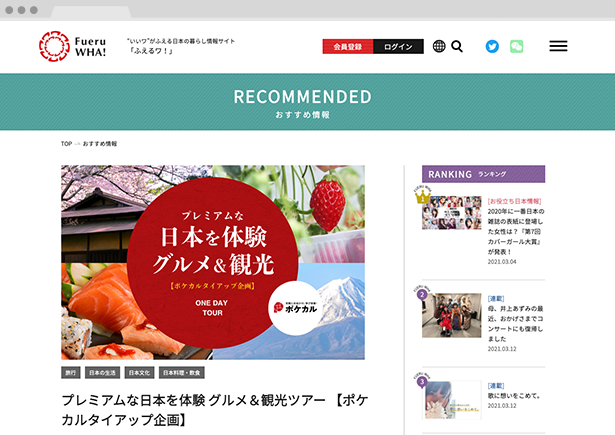Open search with the magnifier icon
Image resolution: width=615 pixels, height=435 pixels.
point(457,46)
